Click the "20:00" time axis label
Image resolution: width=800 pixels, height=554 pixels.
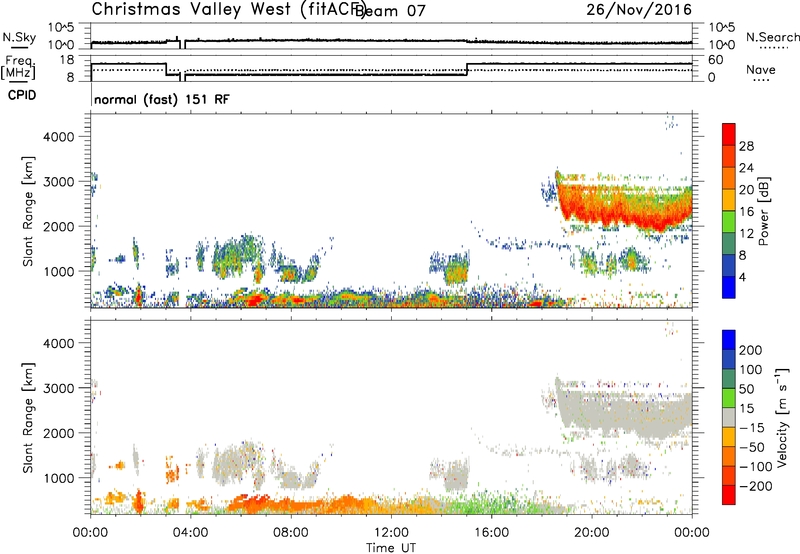coord(591,533)
